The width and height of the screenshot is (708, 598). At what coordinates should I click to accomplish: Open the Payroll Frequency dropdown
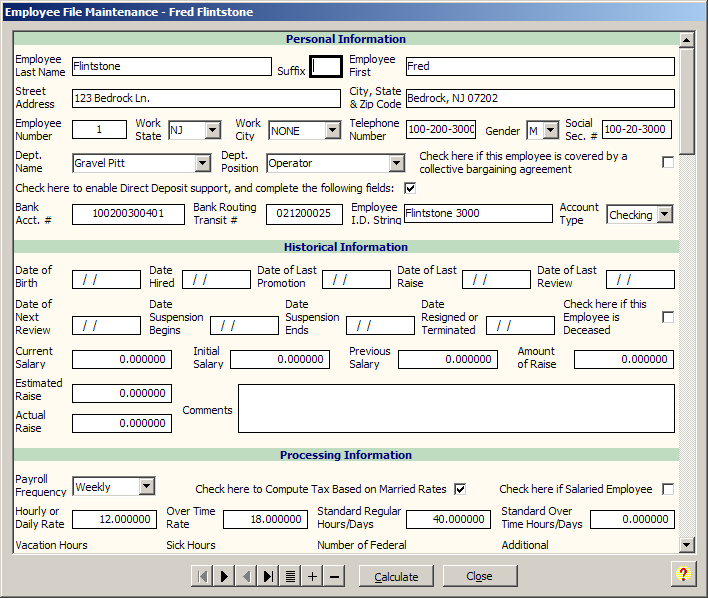pos(146,487)
